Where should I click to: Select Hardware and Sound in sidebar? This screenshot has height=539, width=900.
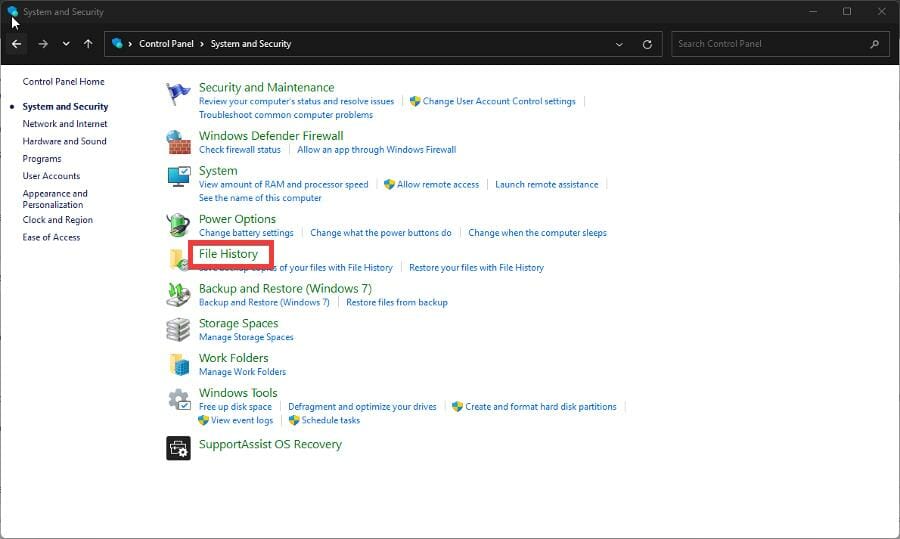click(x=64, y=141)
